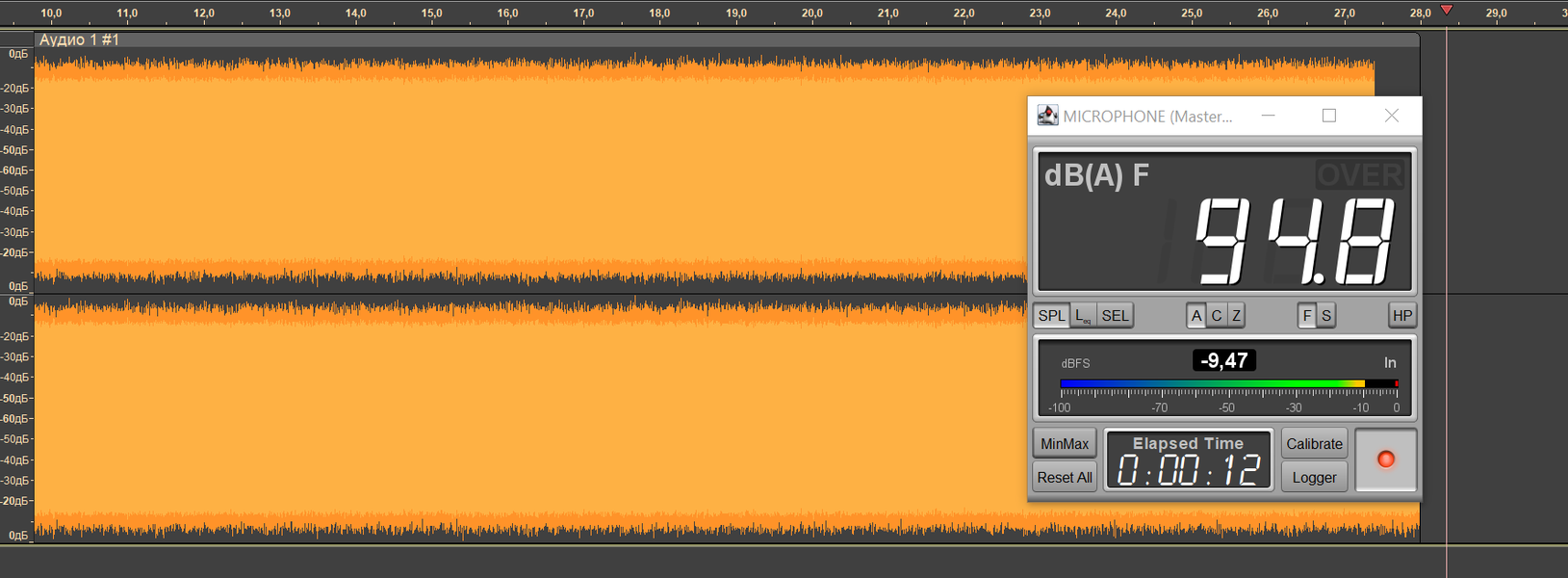1568x578 pixels.
Task: Click the 15,0 mark on the timeline ruler
Action: (431, 13)
